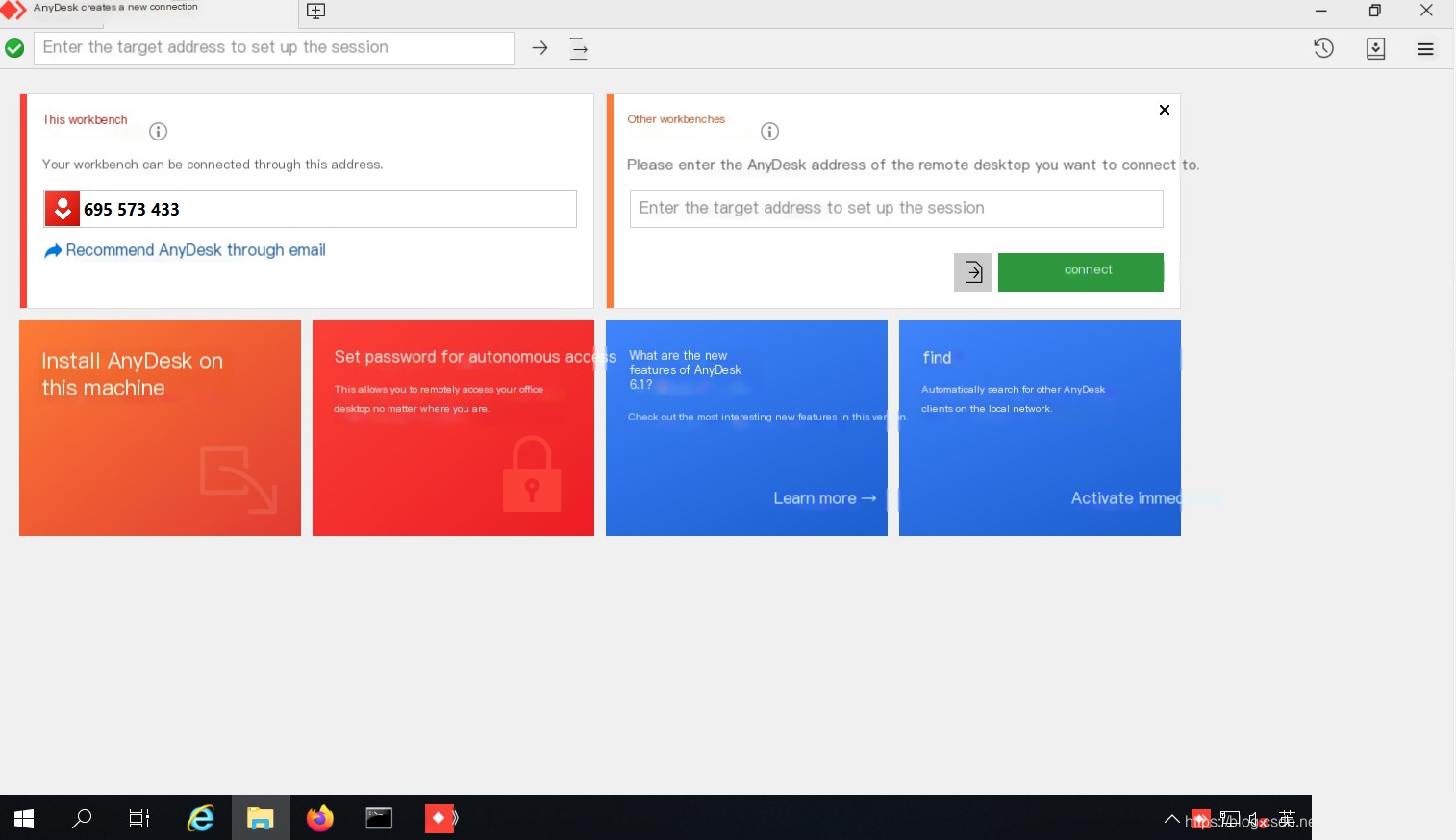Expand hidden system tray icons chevron
Viewport: 1456px width, 840px height.
[1171, 819]
